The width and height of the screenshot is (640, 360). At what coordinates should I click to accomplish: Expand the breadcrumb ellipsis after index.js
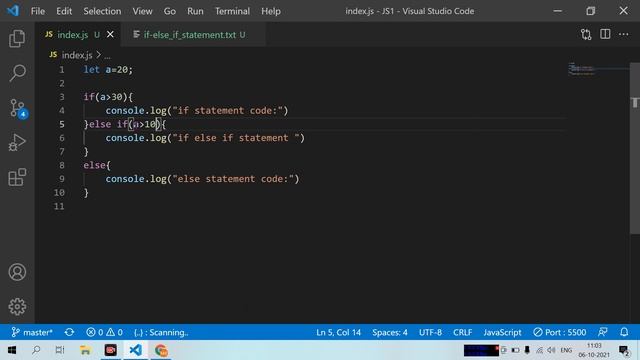tap(107, 56)
